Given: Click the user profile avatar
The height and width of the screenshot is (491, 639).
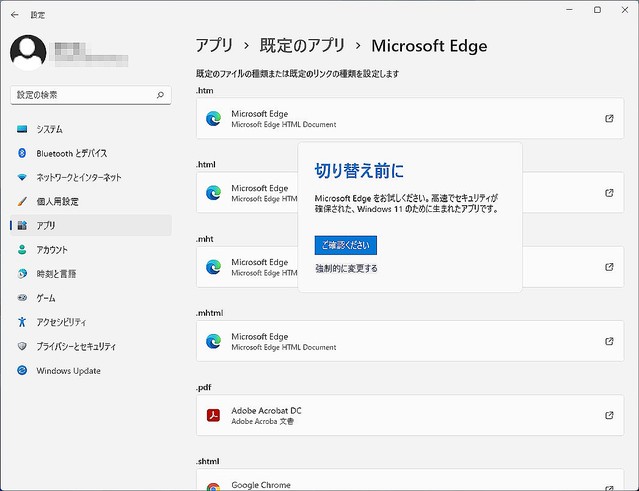Looking at the screenshot, I should (28, 53).
